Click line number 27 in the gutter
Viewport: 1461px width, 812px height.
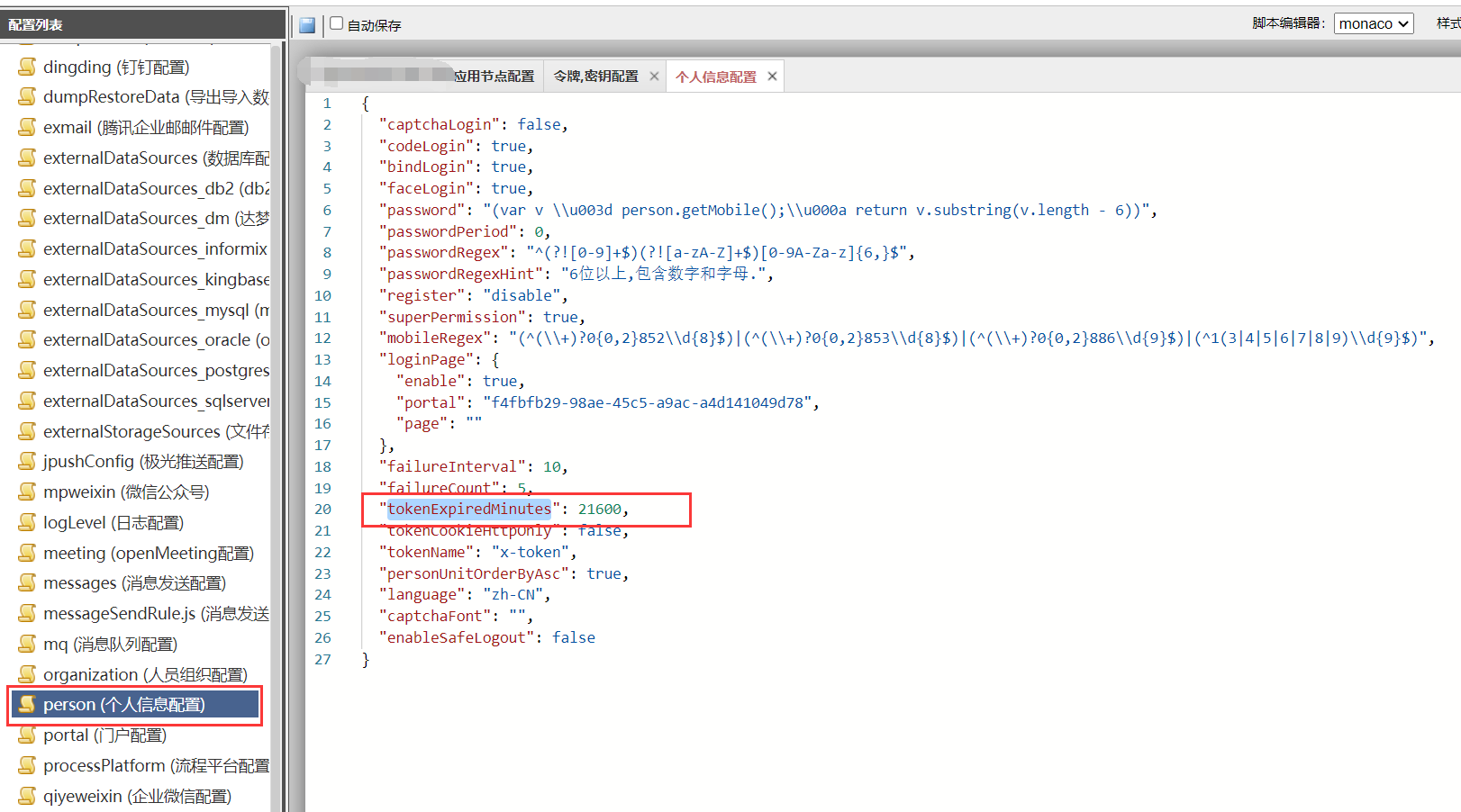pos(322,659)
